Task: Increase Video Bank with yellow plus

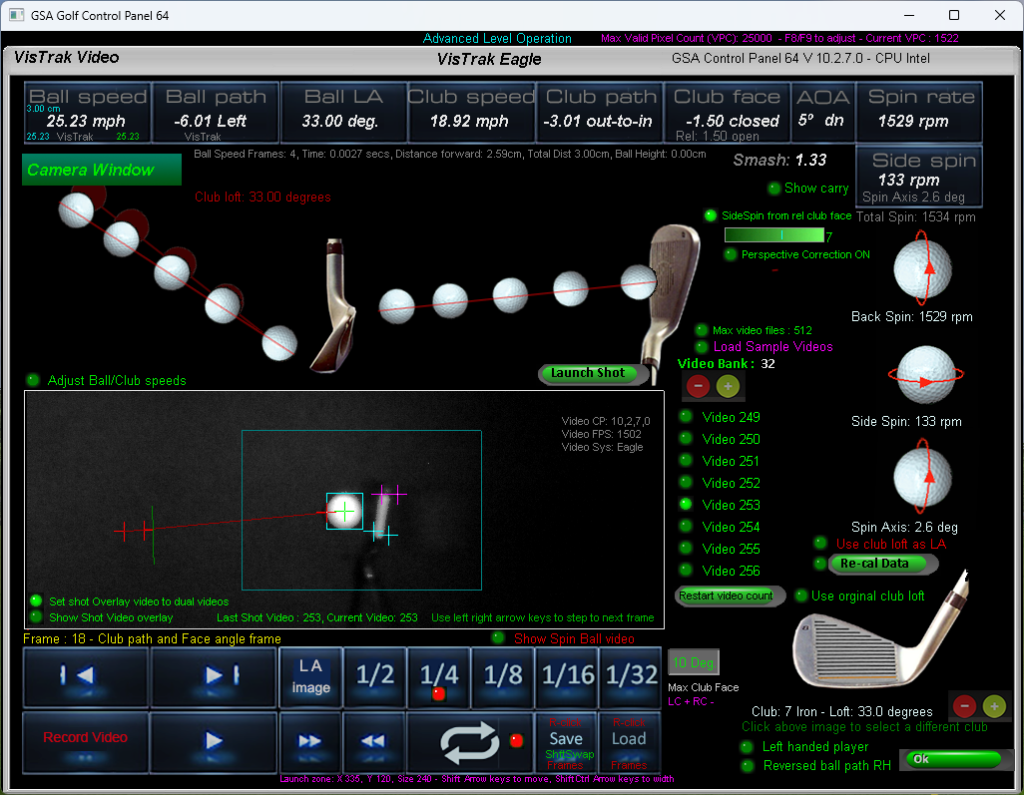Action: tap(728, 386)
